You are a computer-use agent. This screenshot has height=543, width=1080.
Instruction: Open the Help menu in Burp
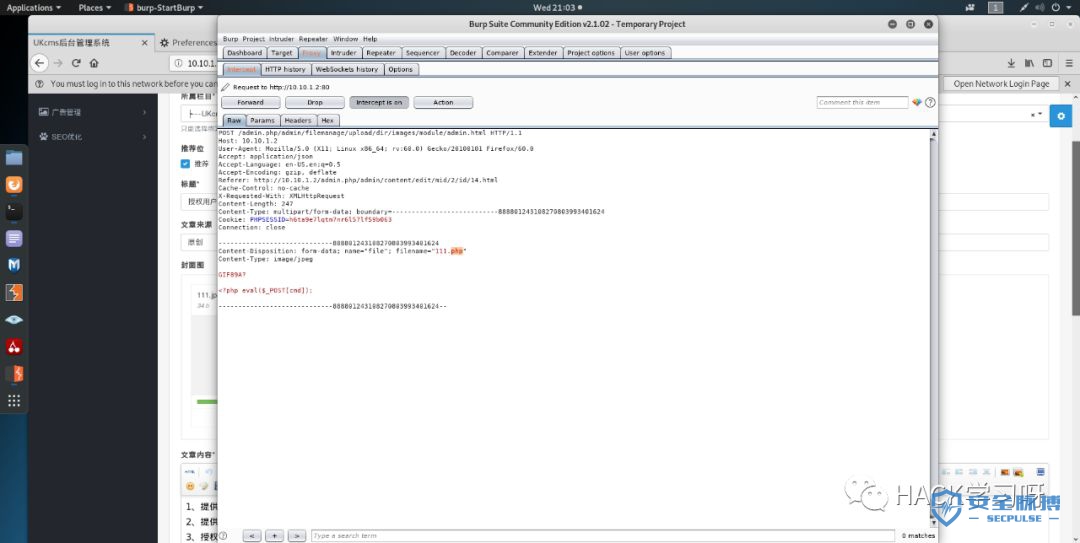370,39
